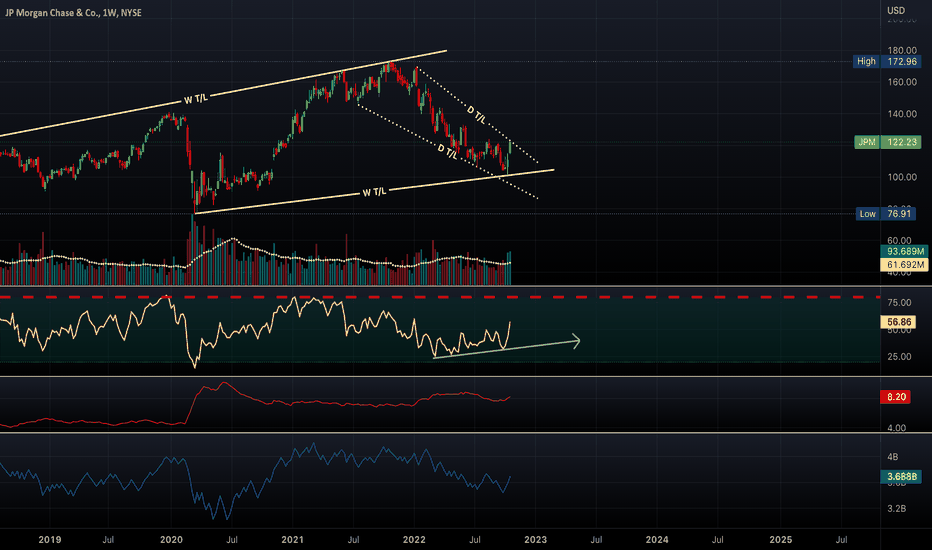Click the blue indicator value 3.688B
This screenshot has width=932, height=550.
click(x=901, y=476)
